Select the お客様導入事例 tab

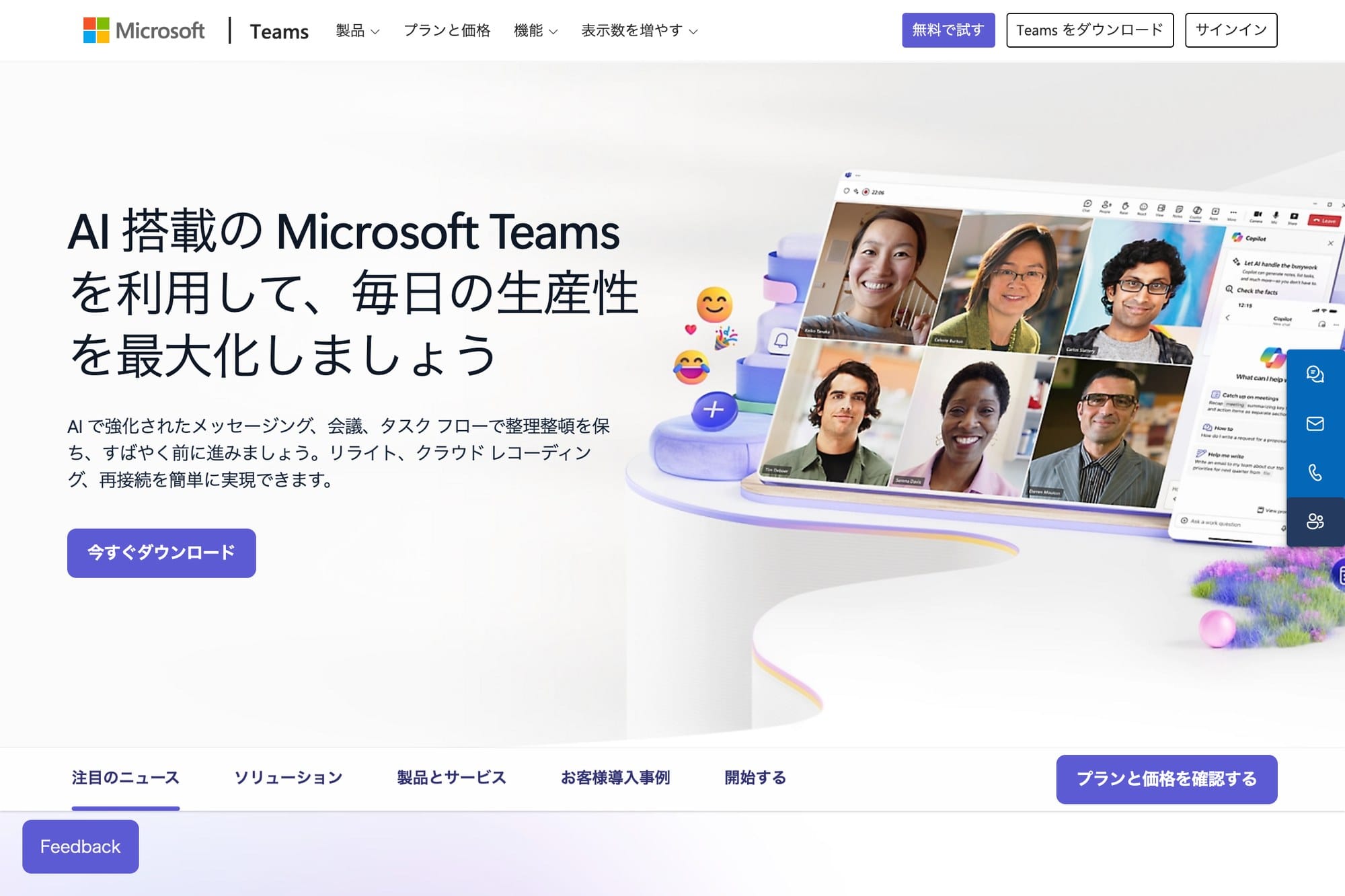[x=615, y=778]
